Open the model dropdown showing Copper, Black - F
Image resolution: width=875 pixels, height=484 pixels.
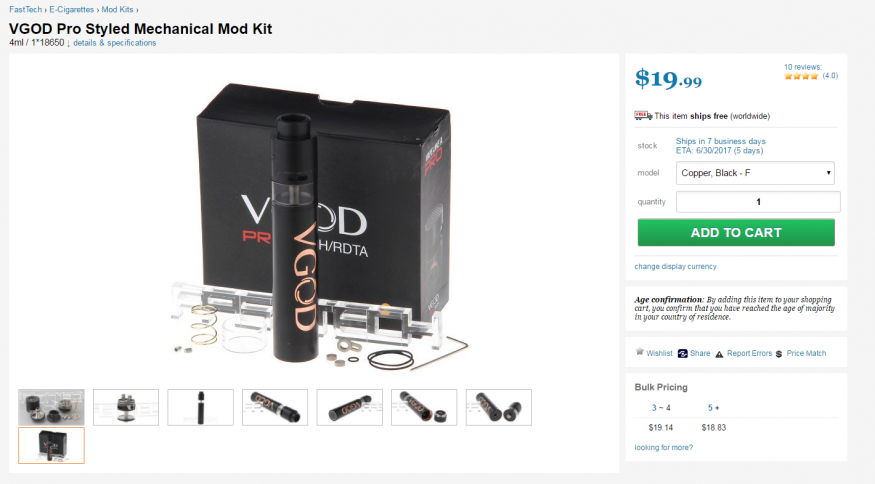pyautogui.click(x=755, y=173)
